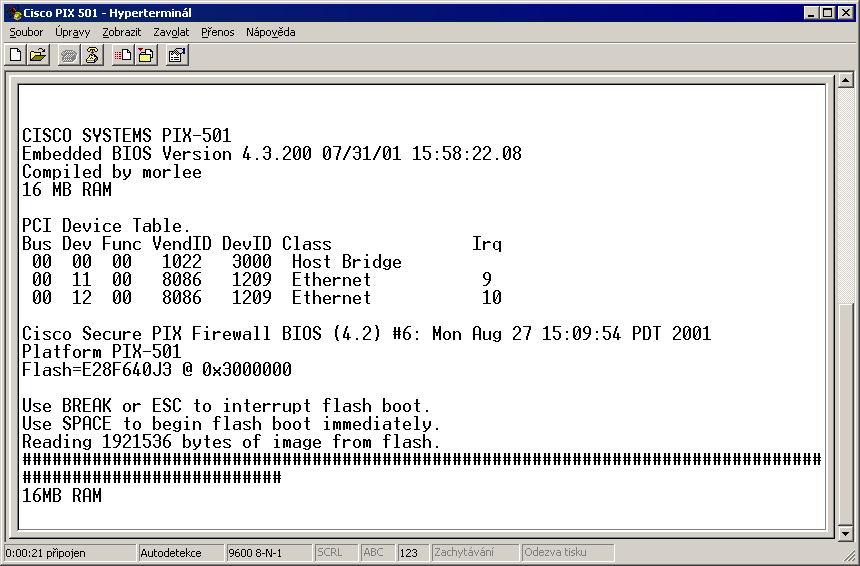Click the vertical scrollbar down arrow

845,533
